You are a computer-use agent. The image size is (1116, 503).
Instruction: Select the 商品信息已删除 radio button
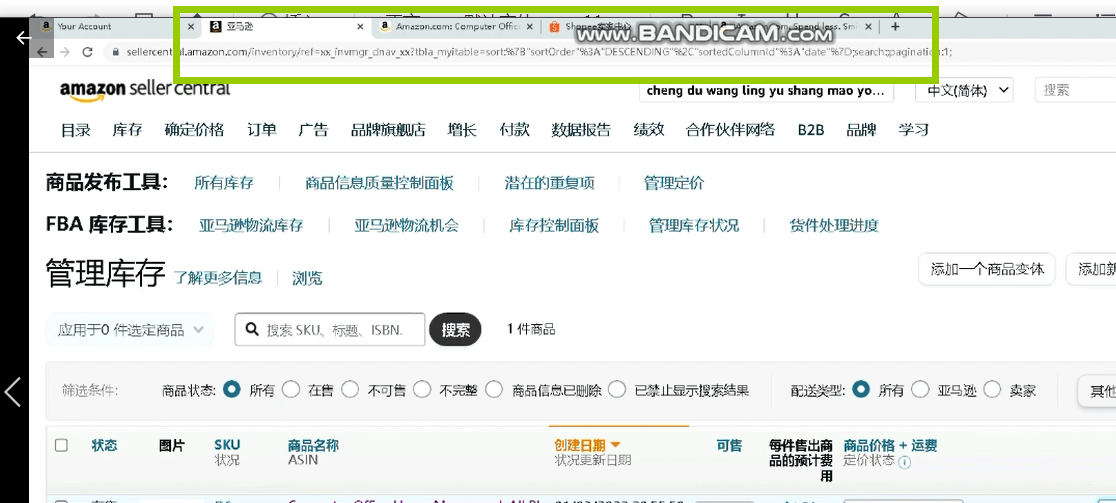pos(495,389)
